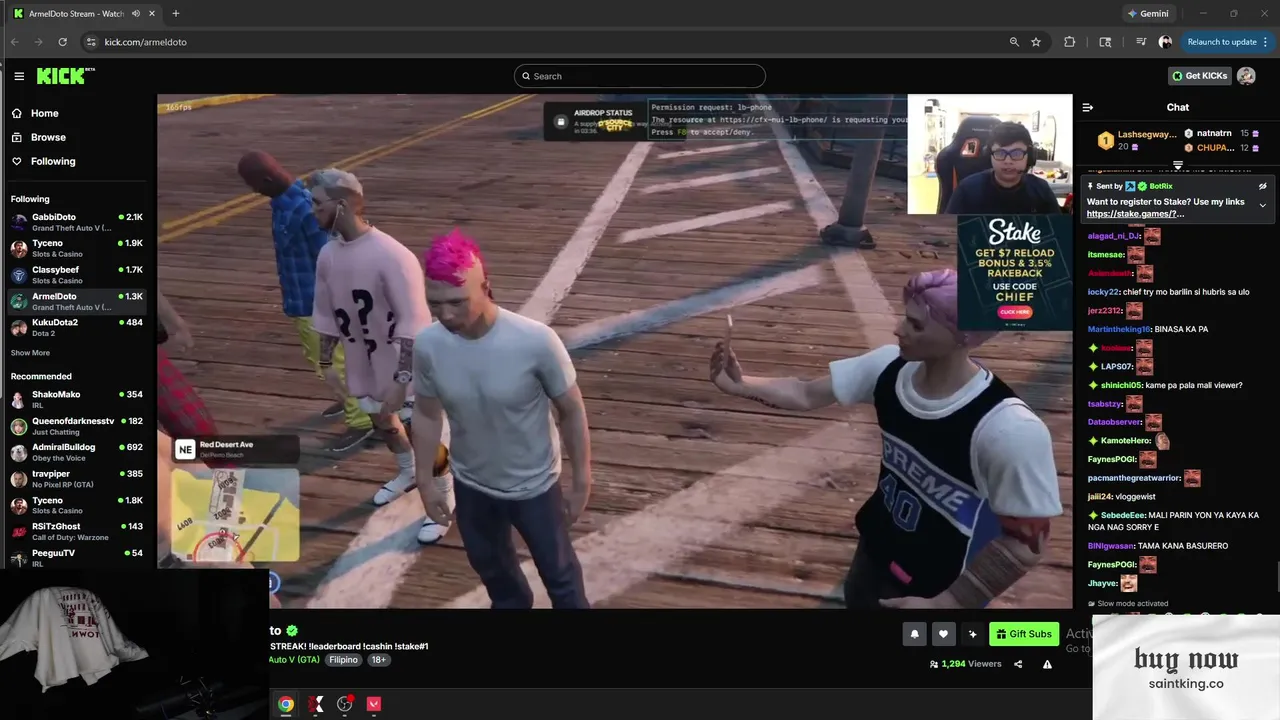
Task: Click the Filipino language tag
Action: point(343,660)
